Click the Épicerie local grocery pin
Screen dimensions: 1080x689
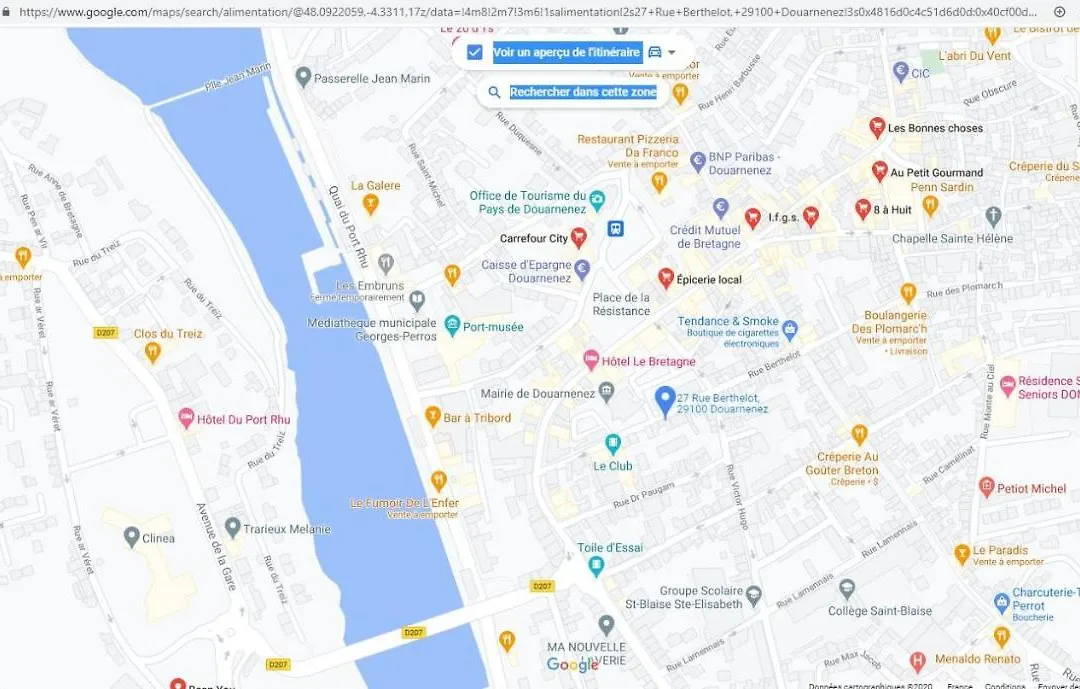[x=665, y=278]
